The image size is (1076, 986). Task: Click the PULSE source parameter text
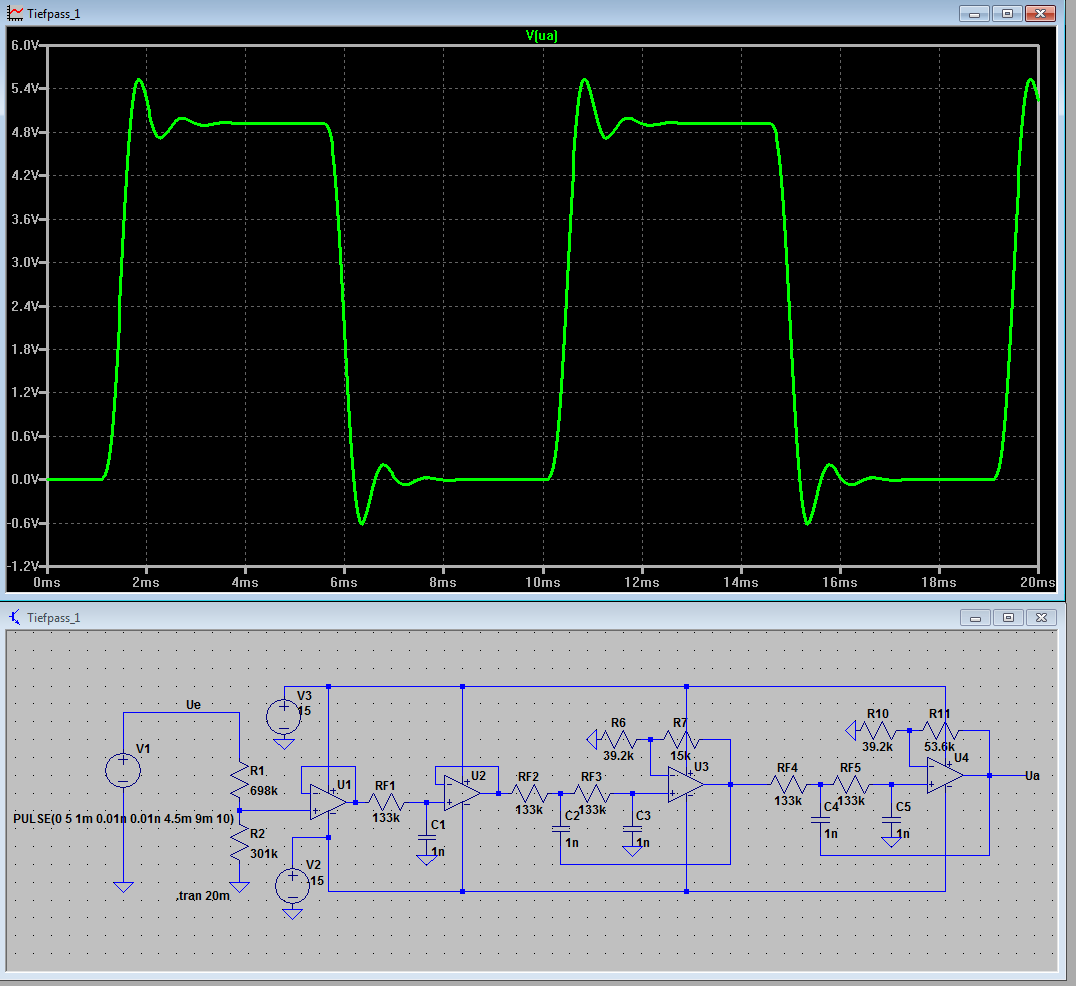coord(124,819)
